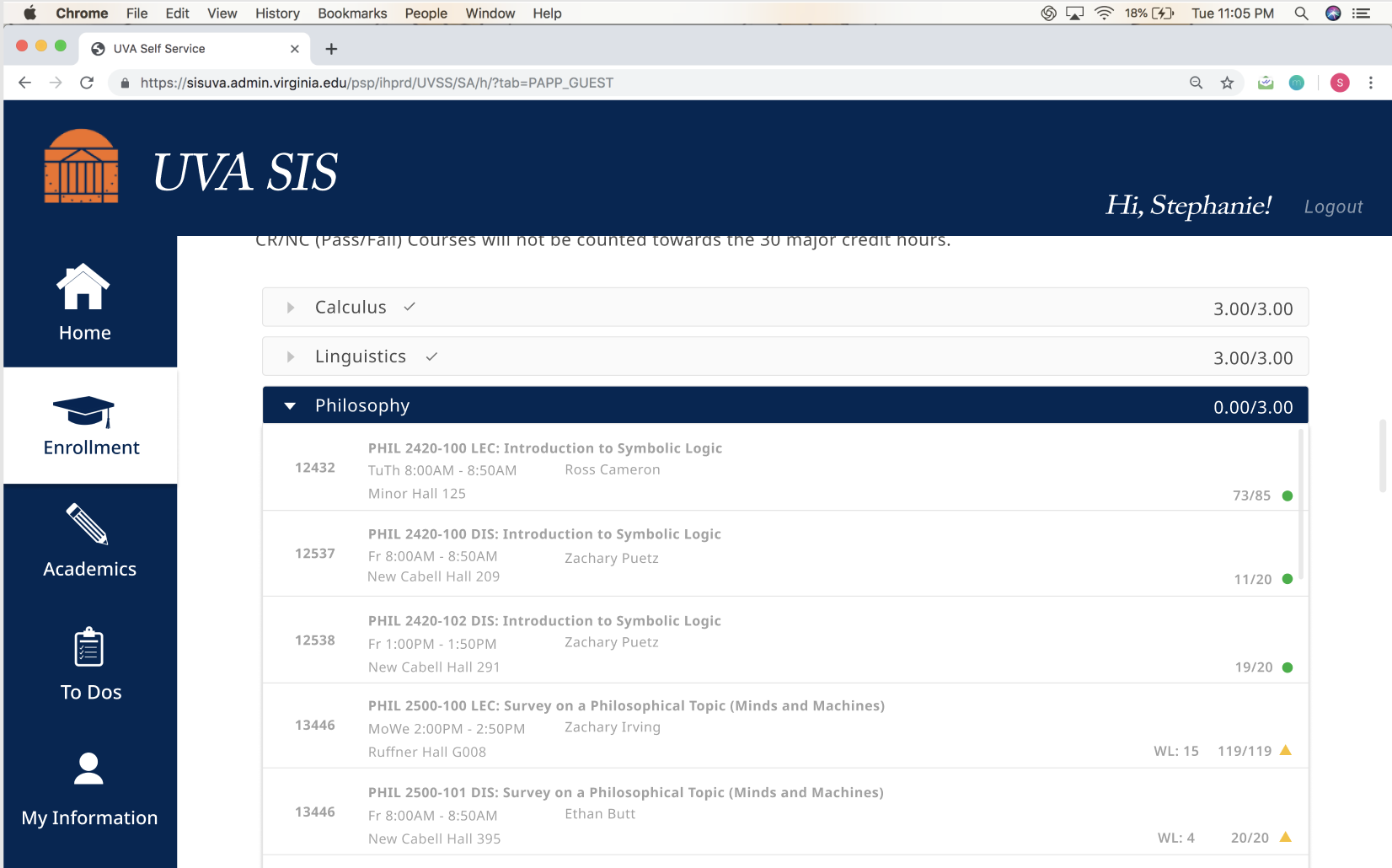The image size is (1392, 868).
Task: Open the Apple menu
Action: 29,13
